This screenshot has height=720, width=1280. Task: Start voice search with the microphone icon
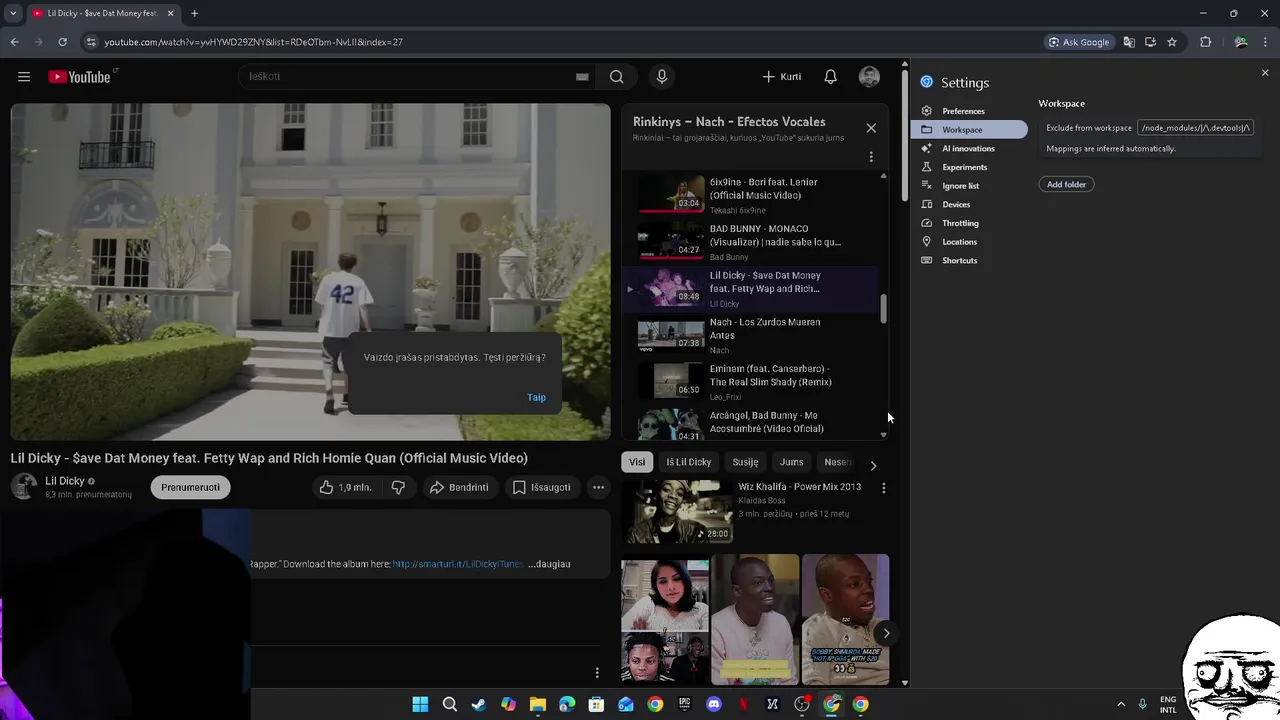[661, 77]
